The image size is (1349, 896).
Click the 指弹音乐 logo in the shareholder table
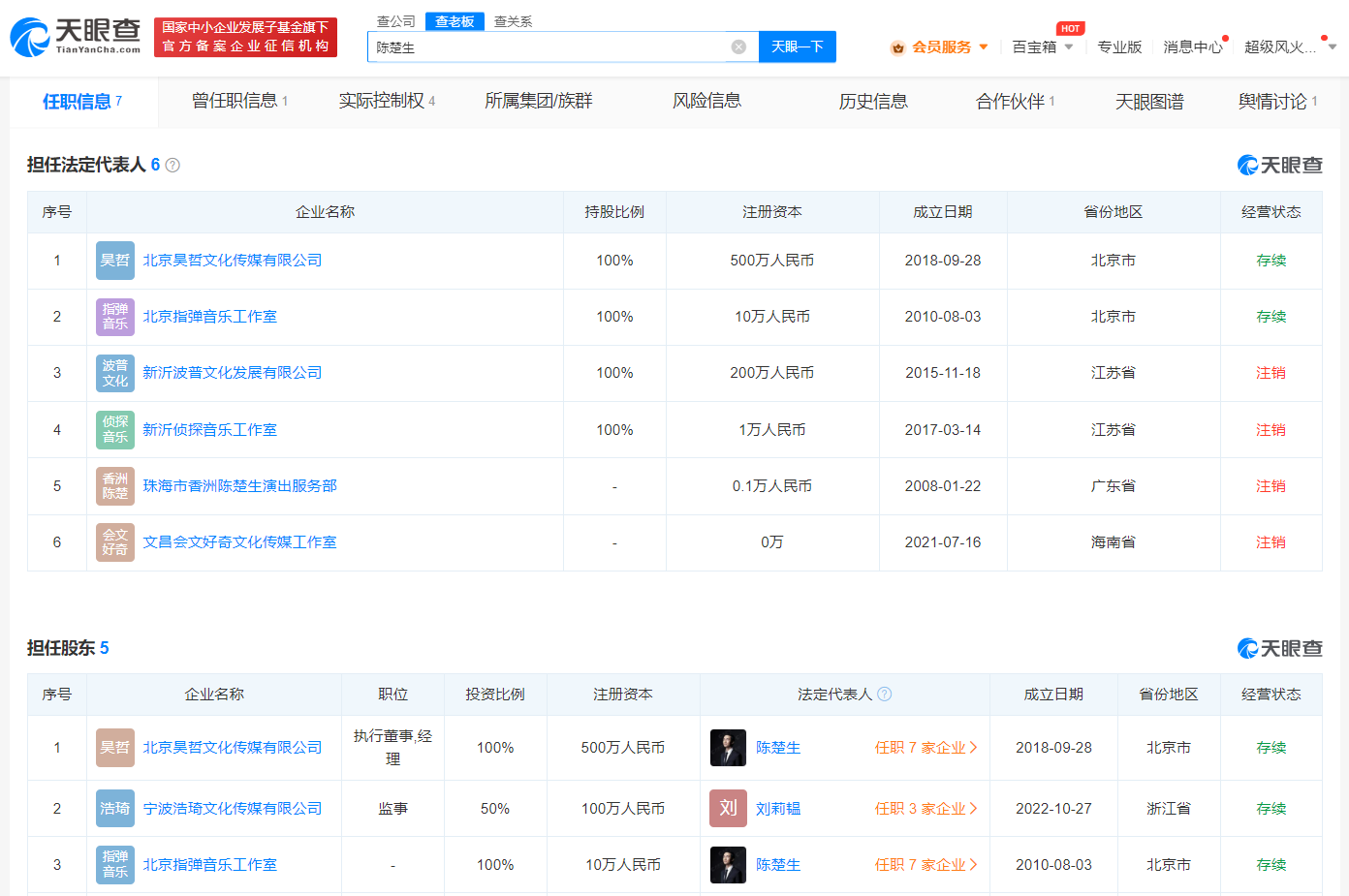(x=115, y=865)
